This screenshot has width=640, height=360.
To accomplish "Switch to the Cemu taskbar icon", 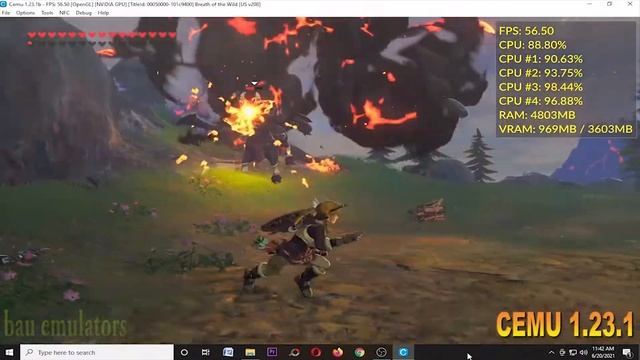I will [x=403, y=352].
